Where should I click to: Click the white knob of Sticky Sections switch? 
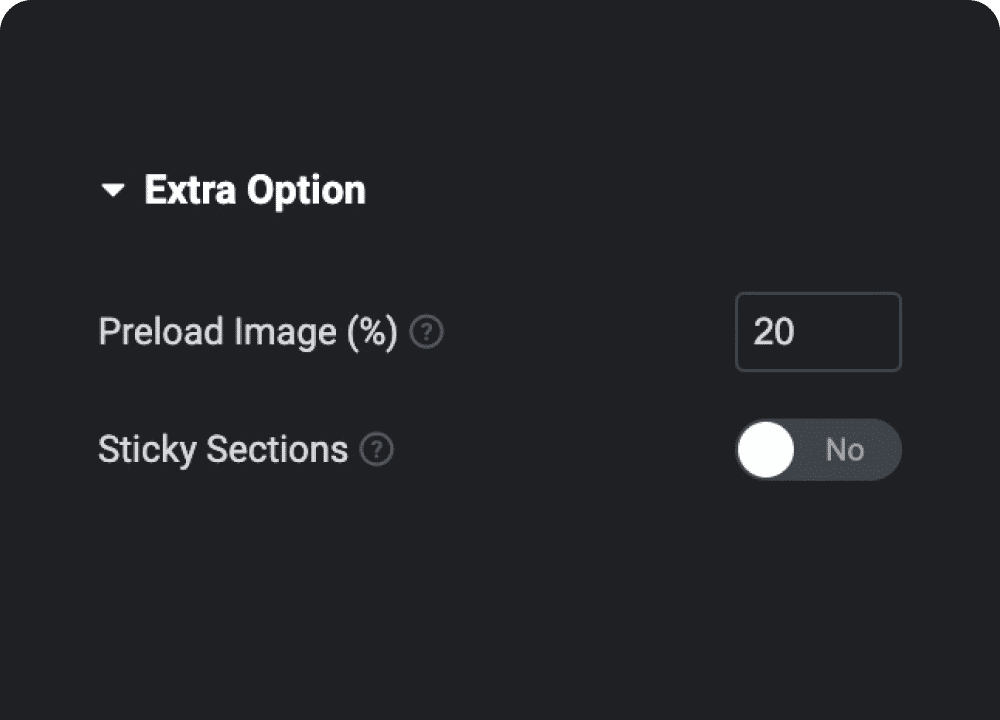766,450
